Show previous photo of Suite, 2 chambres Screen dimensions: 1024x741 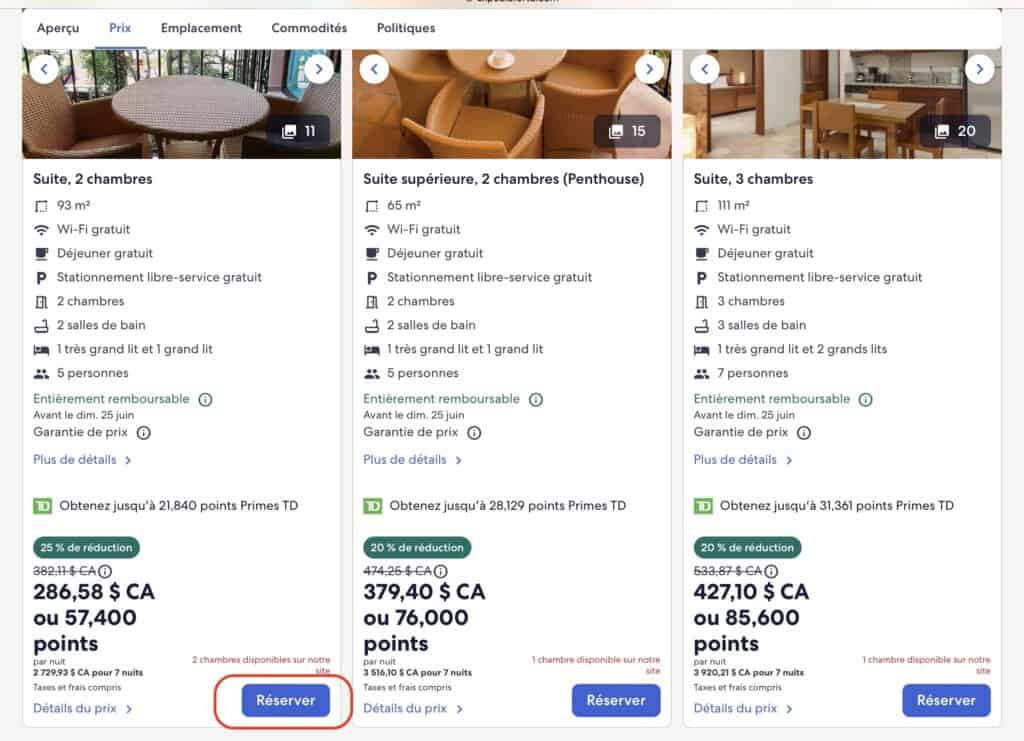pos(45,69)
